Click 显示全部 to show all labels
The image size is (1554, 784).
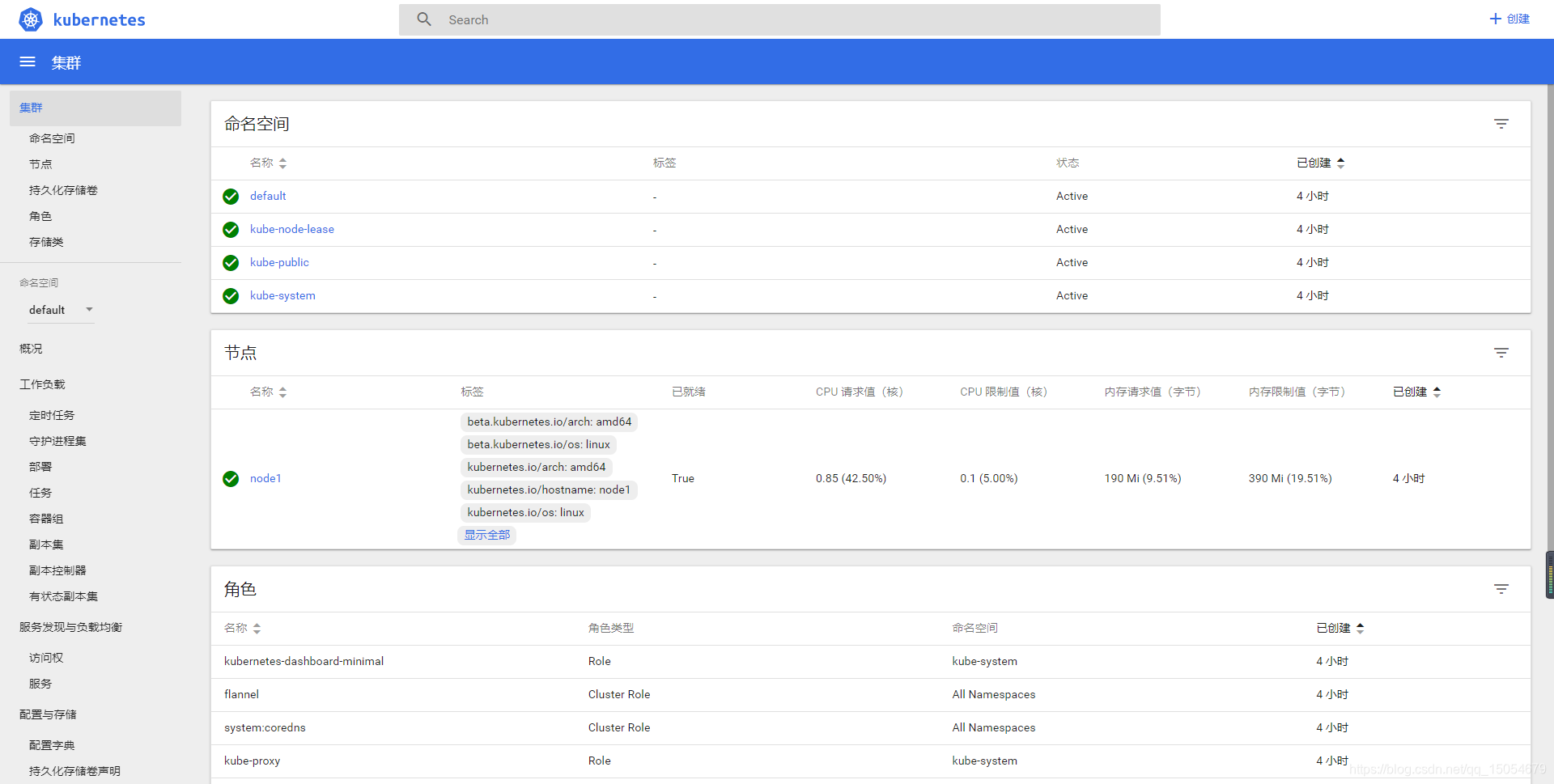coord(487,535)
